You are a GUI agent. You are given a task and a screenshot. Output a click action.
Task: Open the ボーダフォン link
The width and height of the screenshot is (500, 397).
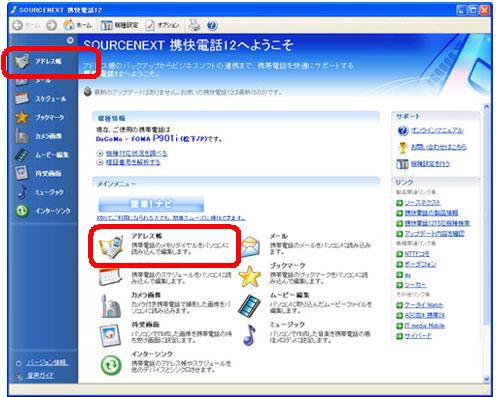[421, 264]
